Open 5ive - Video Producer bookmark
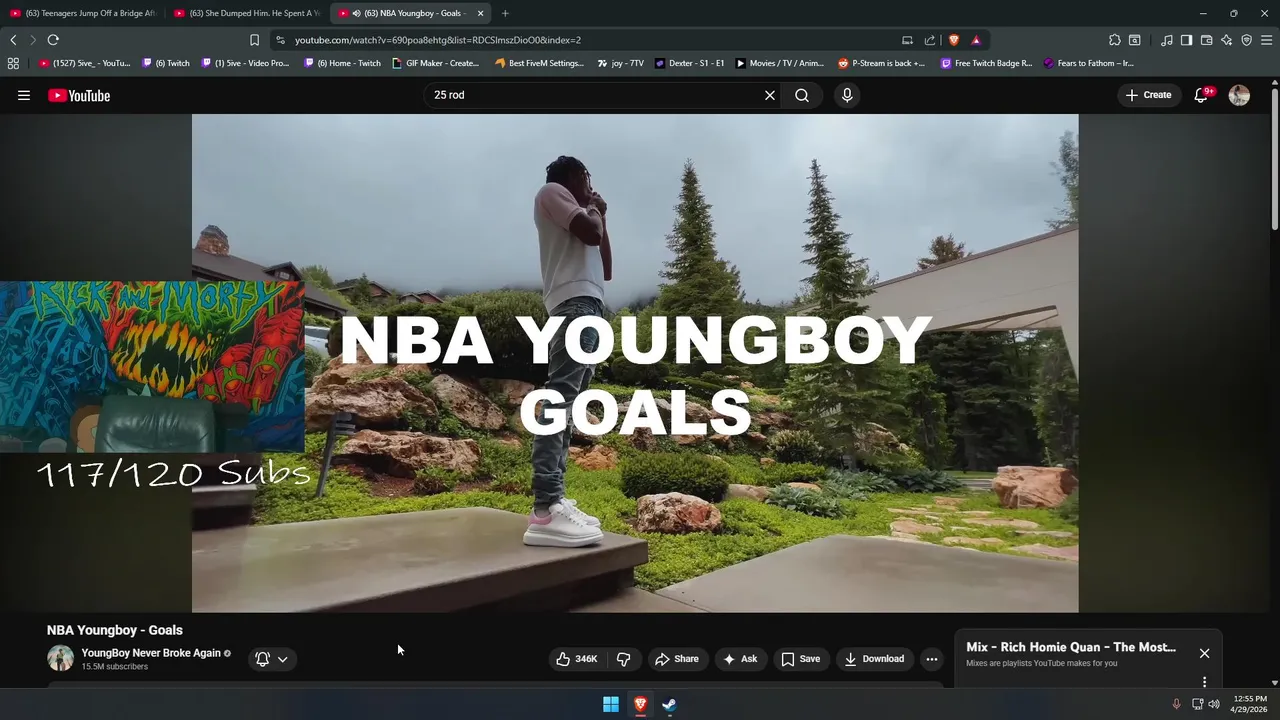The height and width of the screenshot is (720, 1280). 246,63
